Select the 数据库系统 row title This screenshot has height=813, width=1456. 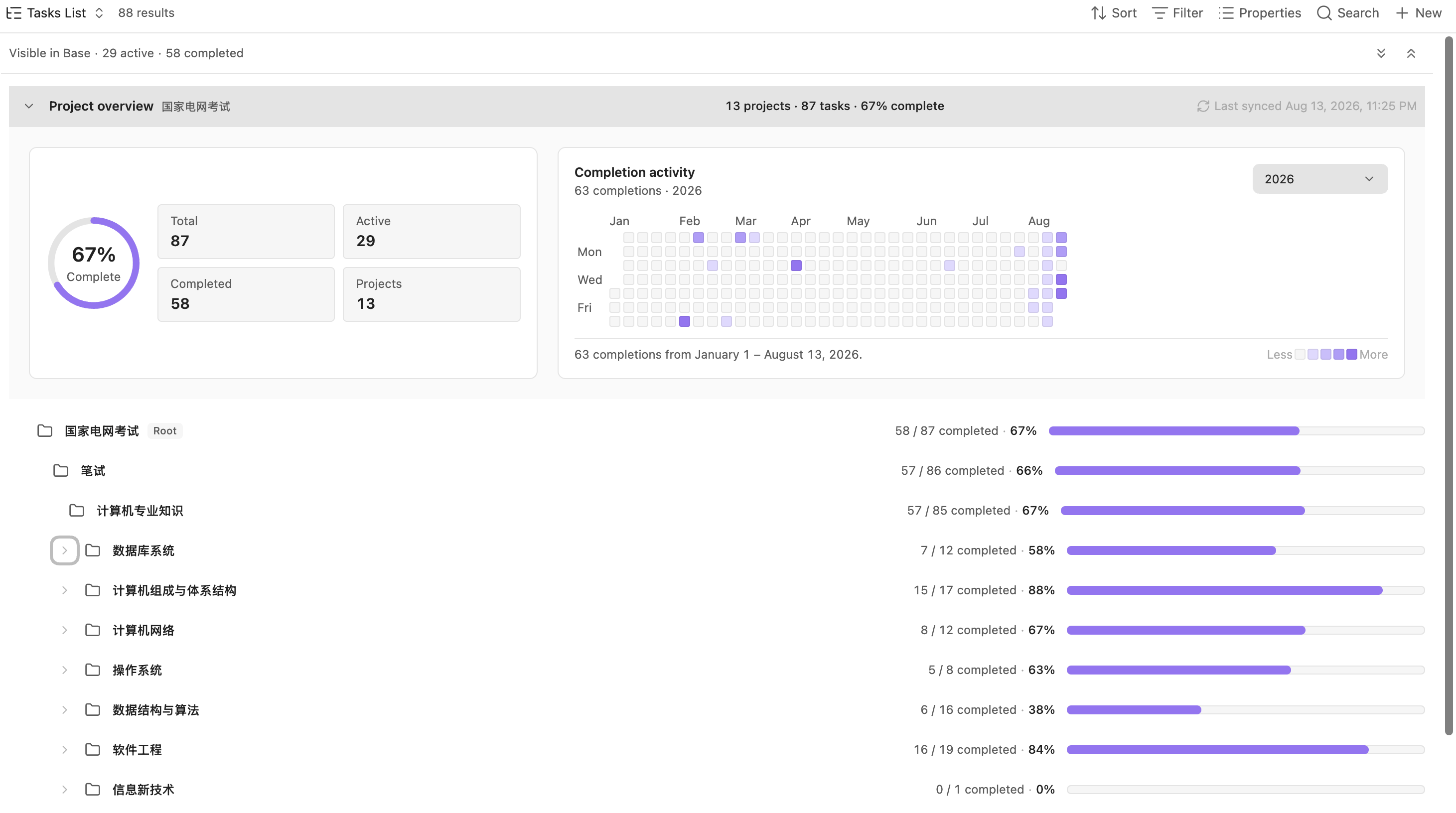(x=143, y=550)
